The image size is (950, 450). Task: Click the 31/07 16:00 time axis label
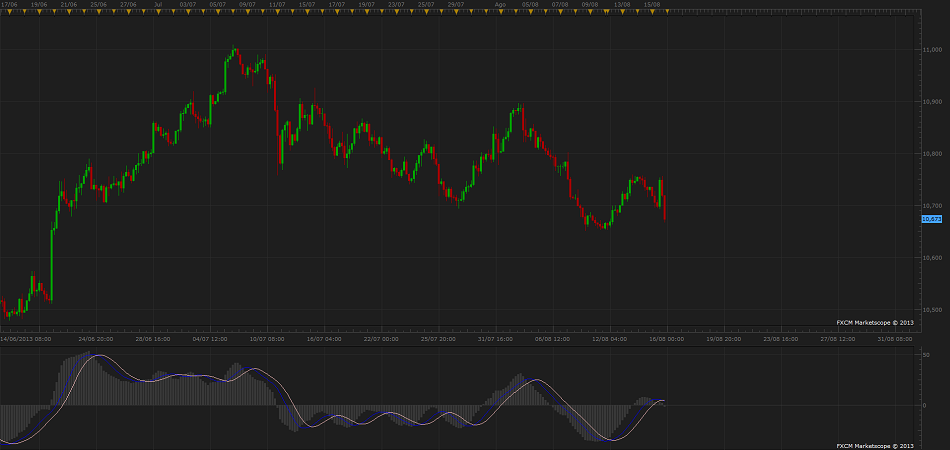(x=496, y=339)
